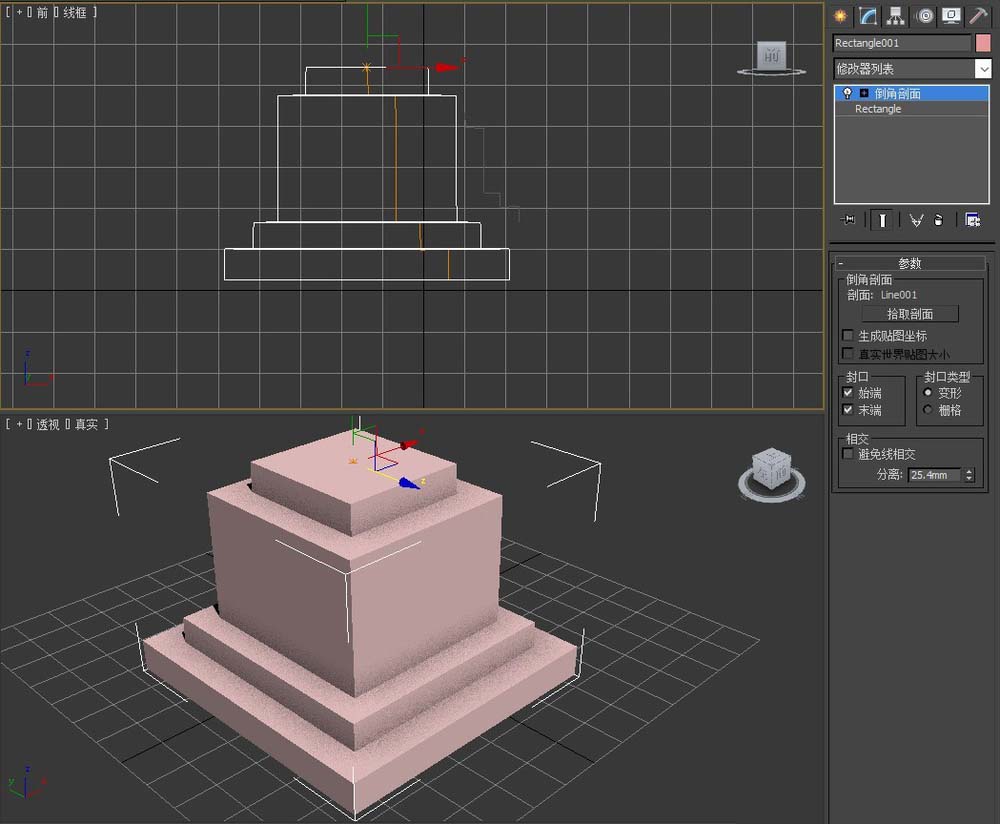Open the Create command panel tab
1000x824 pixels.
pos(841,16)
